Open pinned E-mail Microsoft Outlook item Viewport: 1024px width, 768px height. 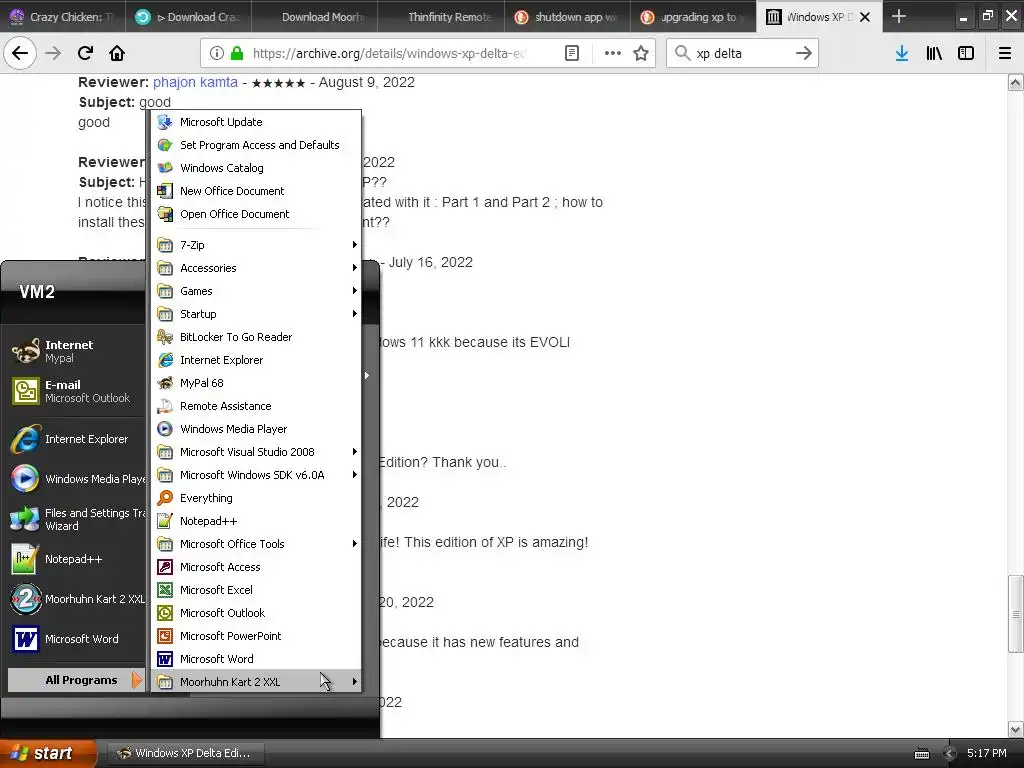(x=76, y=391)
